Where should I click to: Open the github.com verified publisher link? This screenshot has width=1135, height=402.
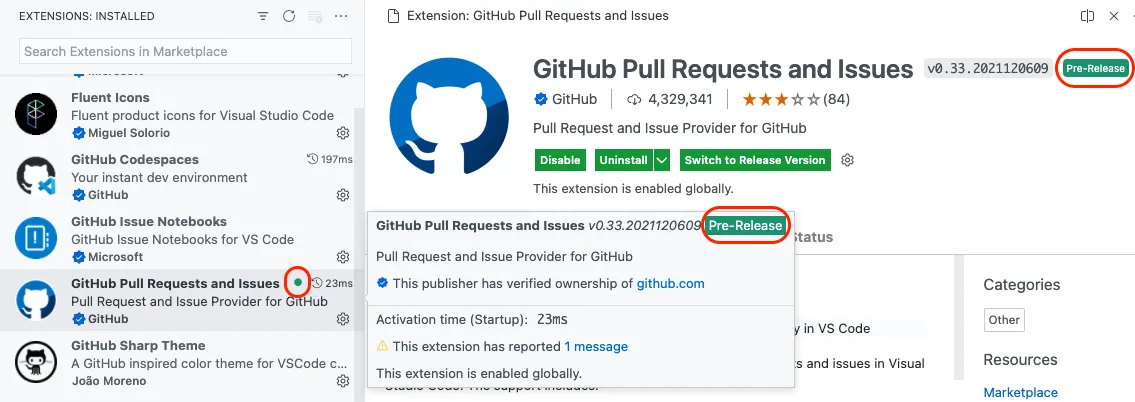pos(670,283)
